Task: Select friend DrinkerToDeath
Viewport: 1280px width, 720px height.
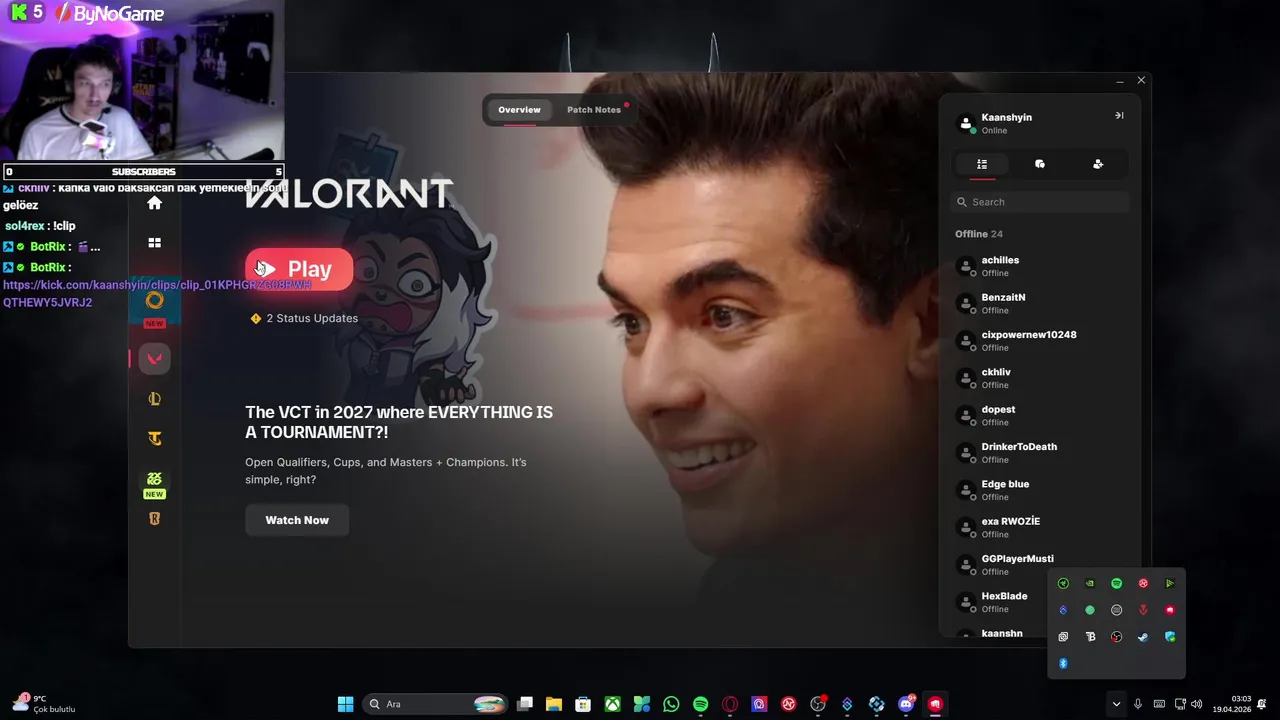Action: pos(1040,453)
